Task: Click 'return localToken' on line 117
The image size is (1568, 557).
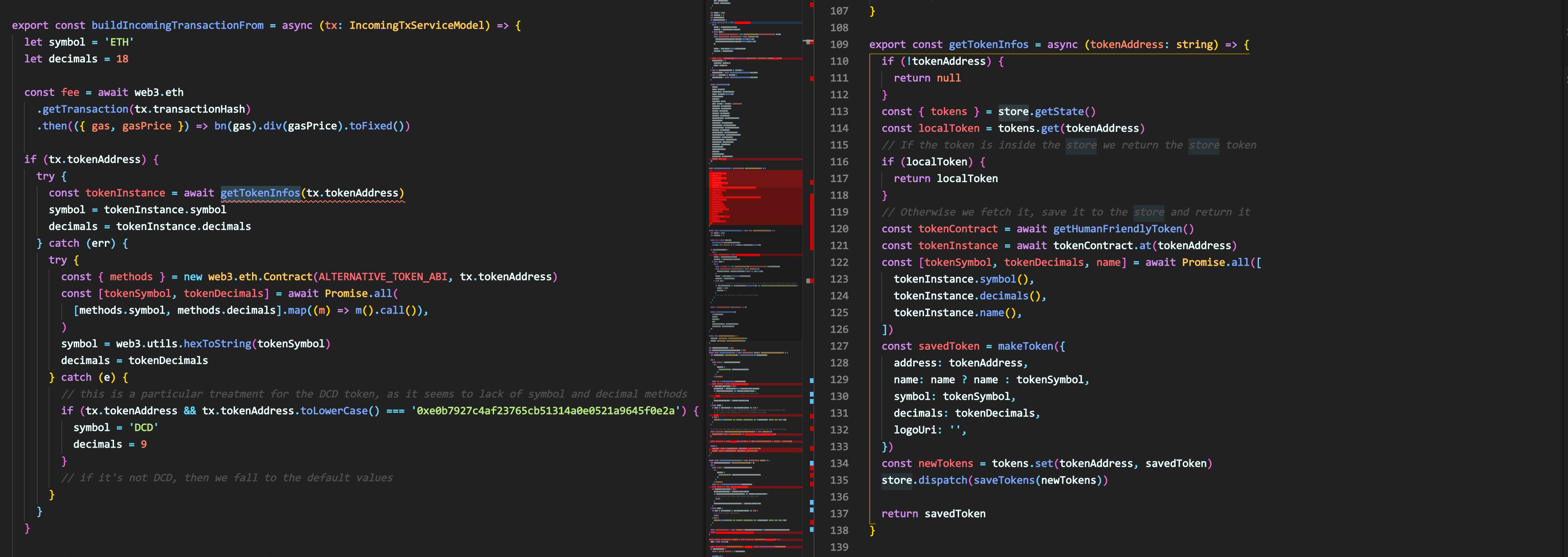Action: [946, 178]
